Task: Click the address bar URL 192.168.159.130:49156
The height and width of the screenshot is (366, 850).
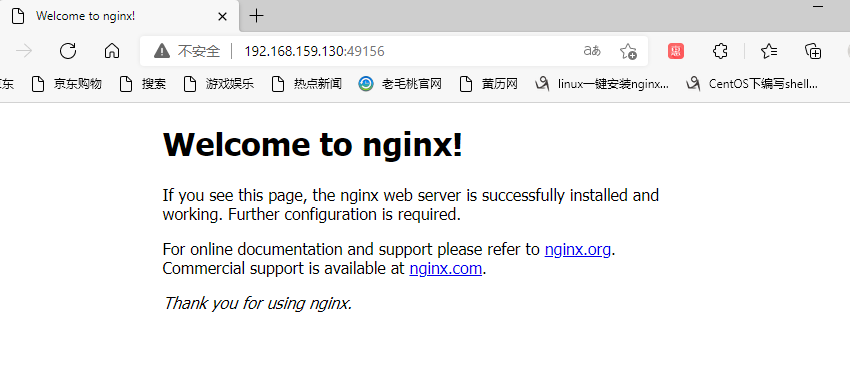Action: point(314,52)
